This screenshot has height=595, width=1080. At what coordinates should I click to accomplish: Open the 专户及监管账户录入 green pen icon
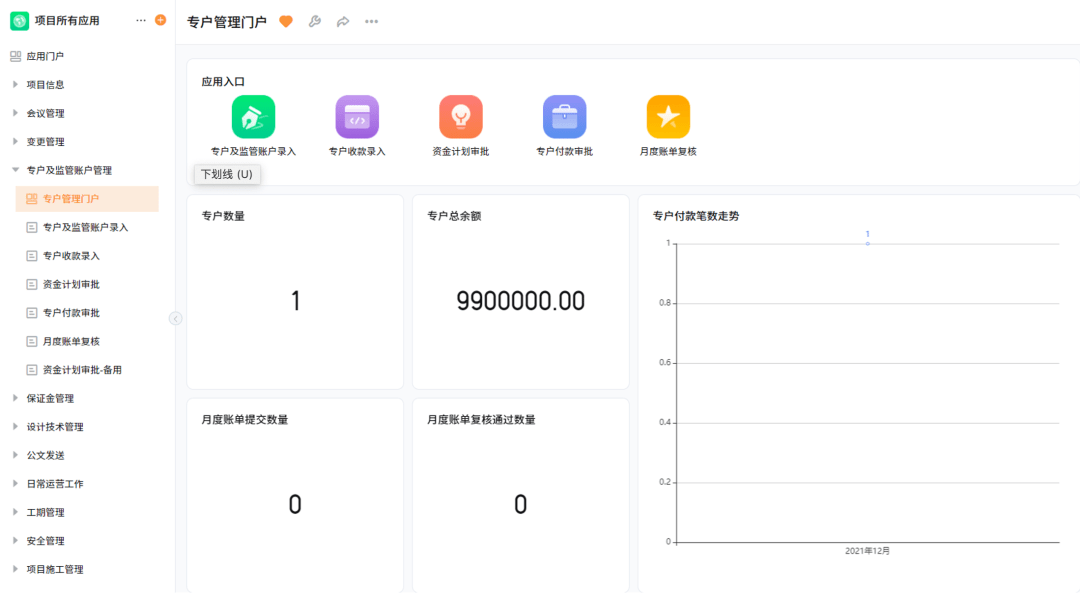click(x=253, y=117)
